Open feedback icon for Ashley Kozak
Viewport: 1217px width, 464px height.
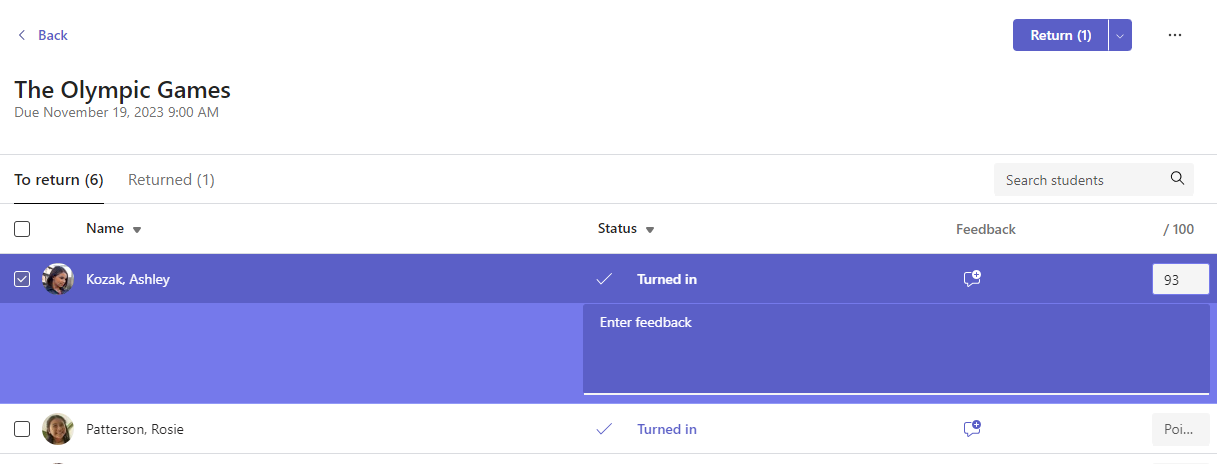(x=971, y=279)
